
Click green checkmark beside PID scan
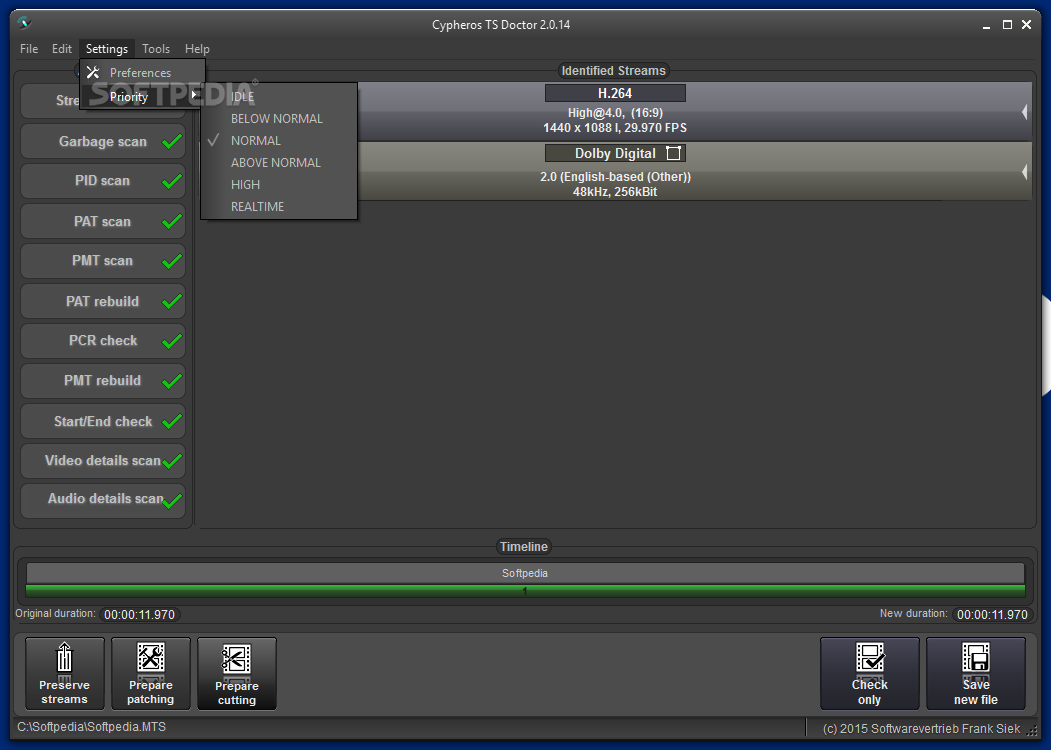pos(172,181)
